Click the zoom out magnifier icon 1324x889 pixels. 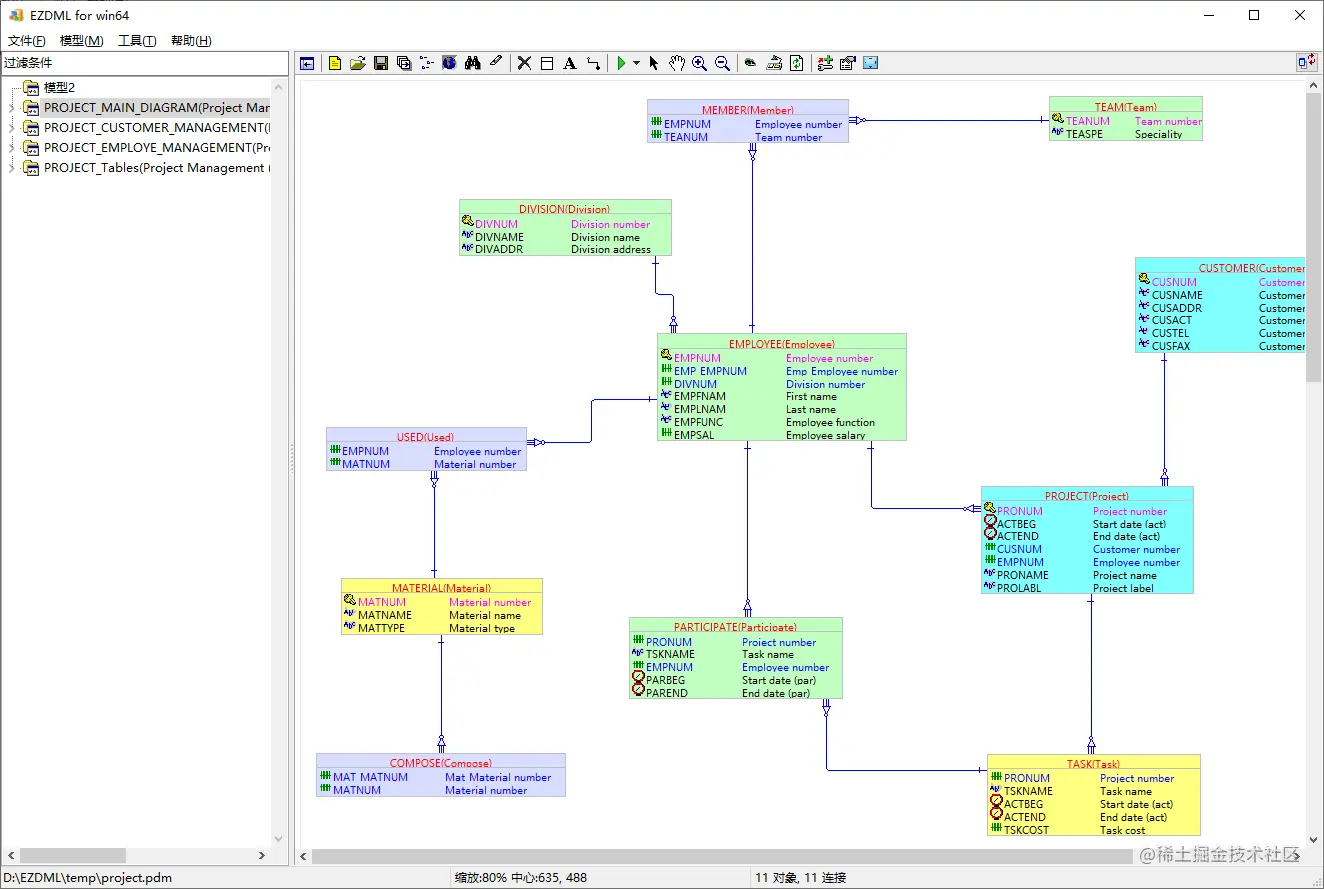tap(723, 63)
